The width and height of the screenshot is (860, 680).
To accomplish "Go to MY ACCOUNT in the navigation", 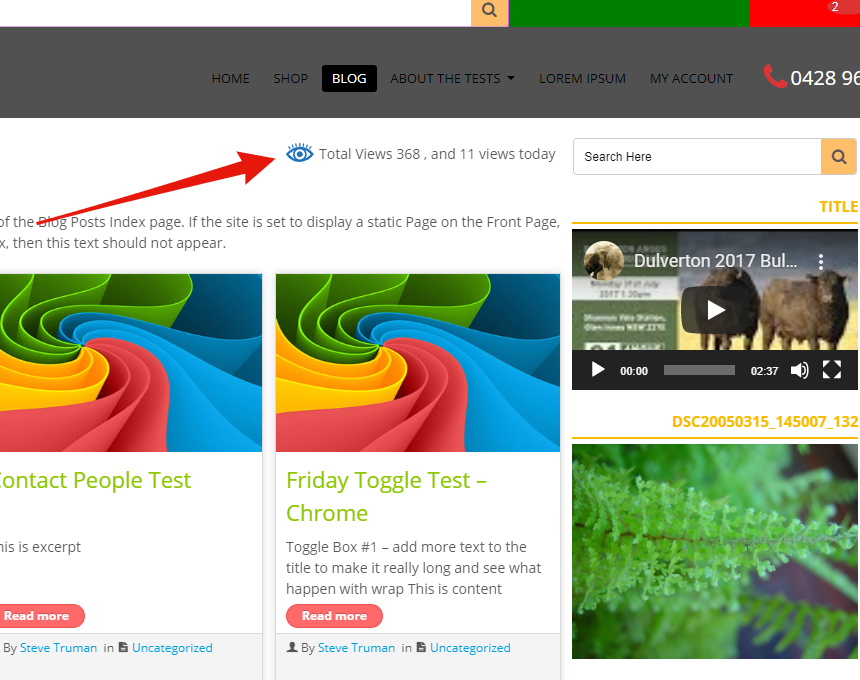I will pyautogui.click(x=691, y=78).
